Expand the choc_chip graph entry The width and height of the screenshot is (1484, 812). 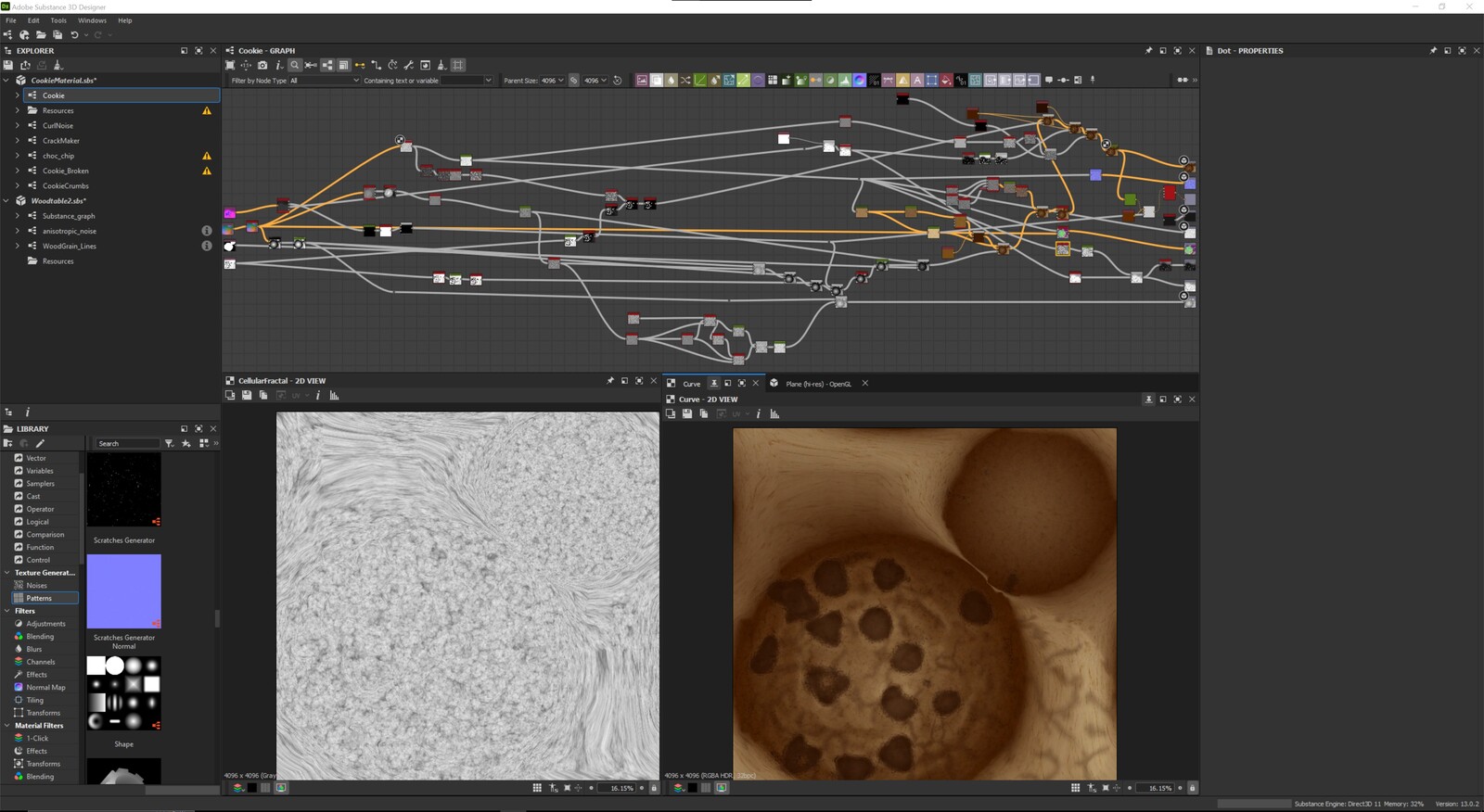(18, 156)
